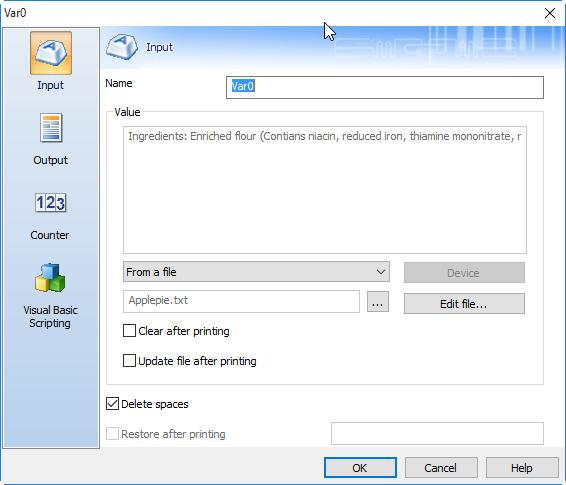The width and height of the screenshot is (566, 485).
Task: Open the Output document icon
Action: coord(51,128)
